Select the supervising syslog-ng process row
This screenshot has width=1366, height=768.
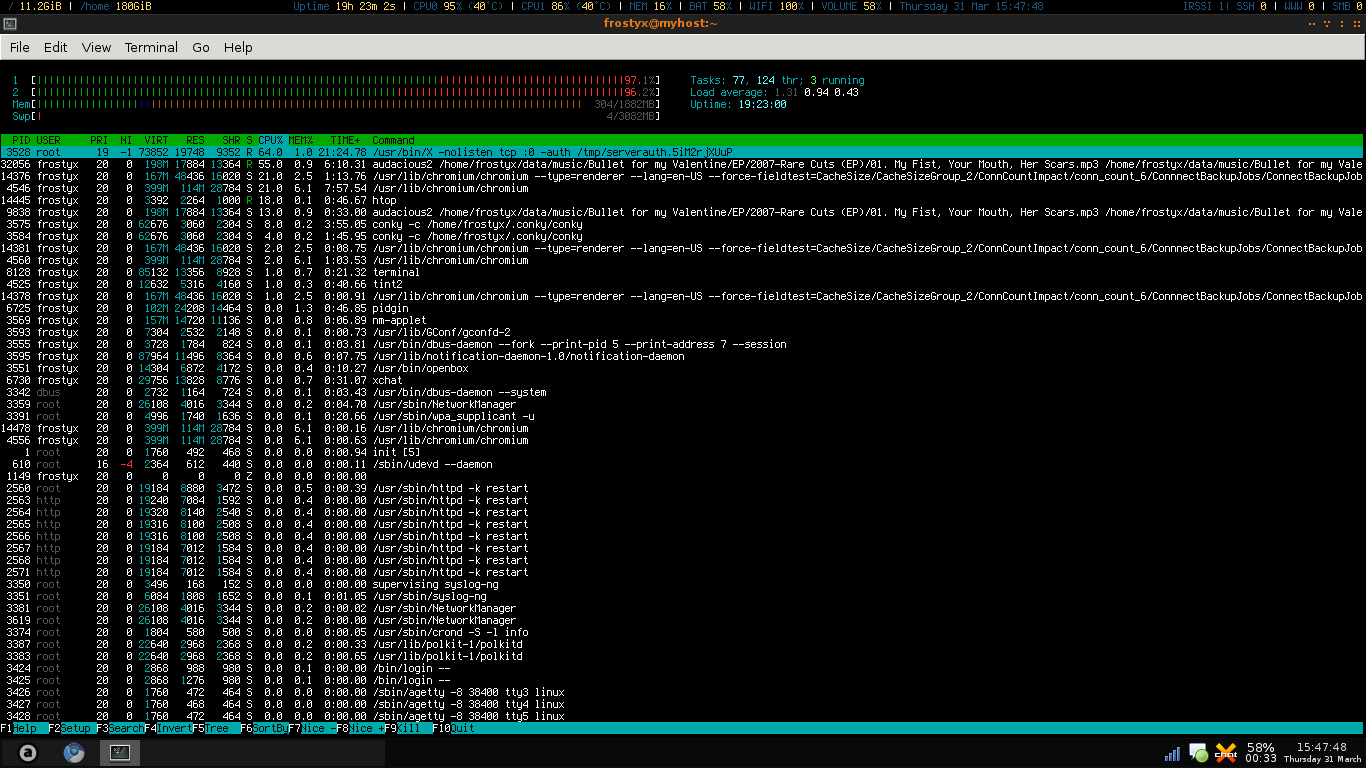(x=683, y=584)
